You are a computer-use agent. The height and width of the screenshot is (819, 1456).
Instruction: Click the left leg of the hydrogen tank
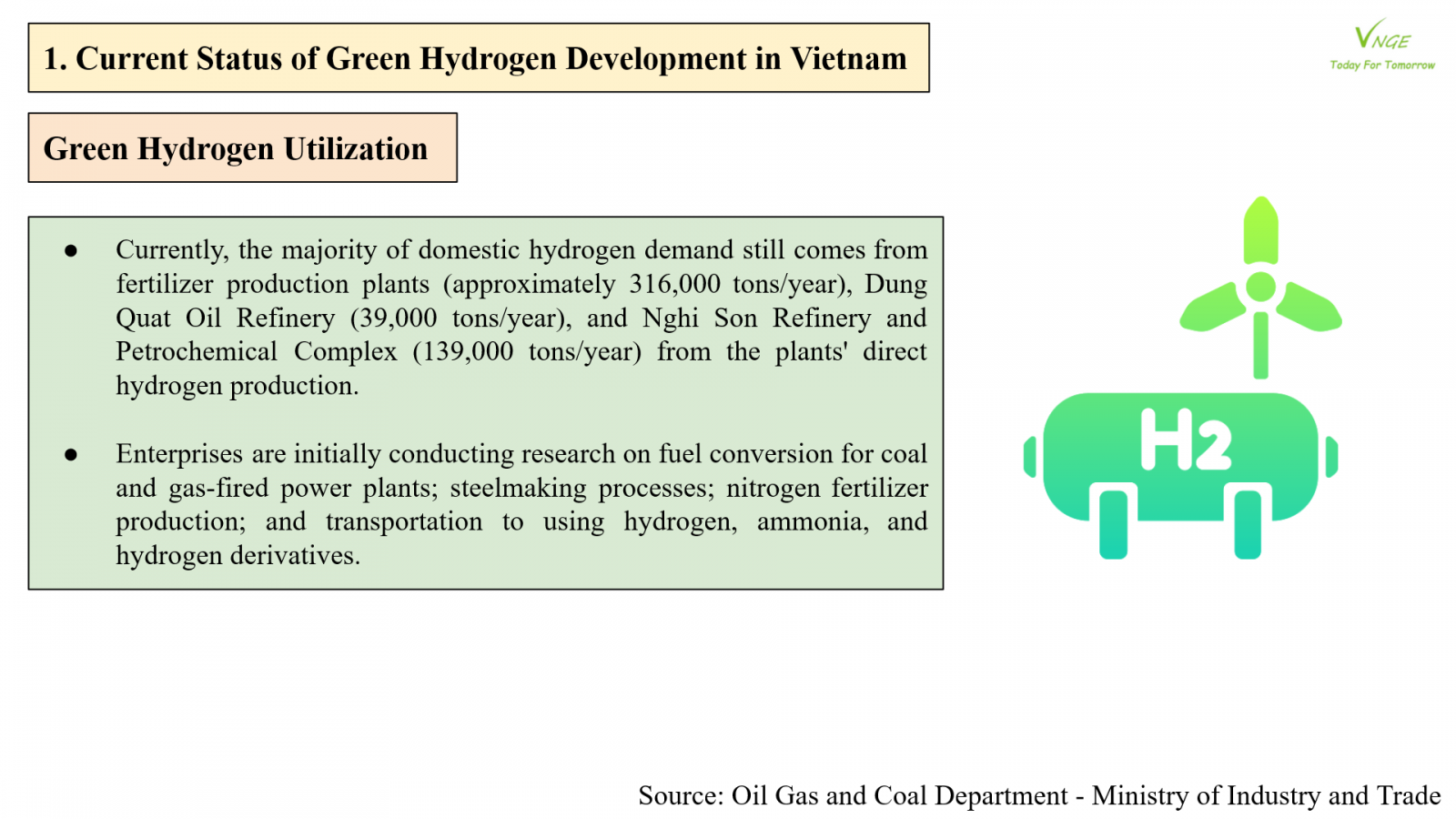(1114, 523)
